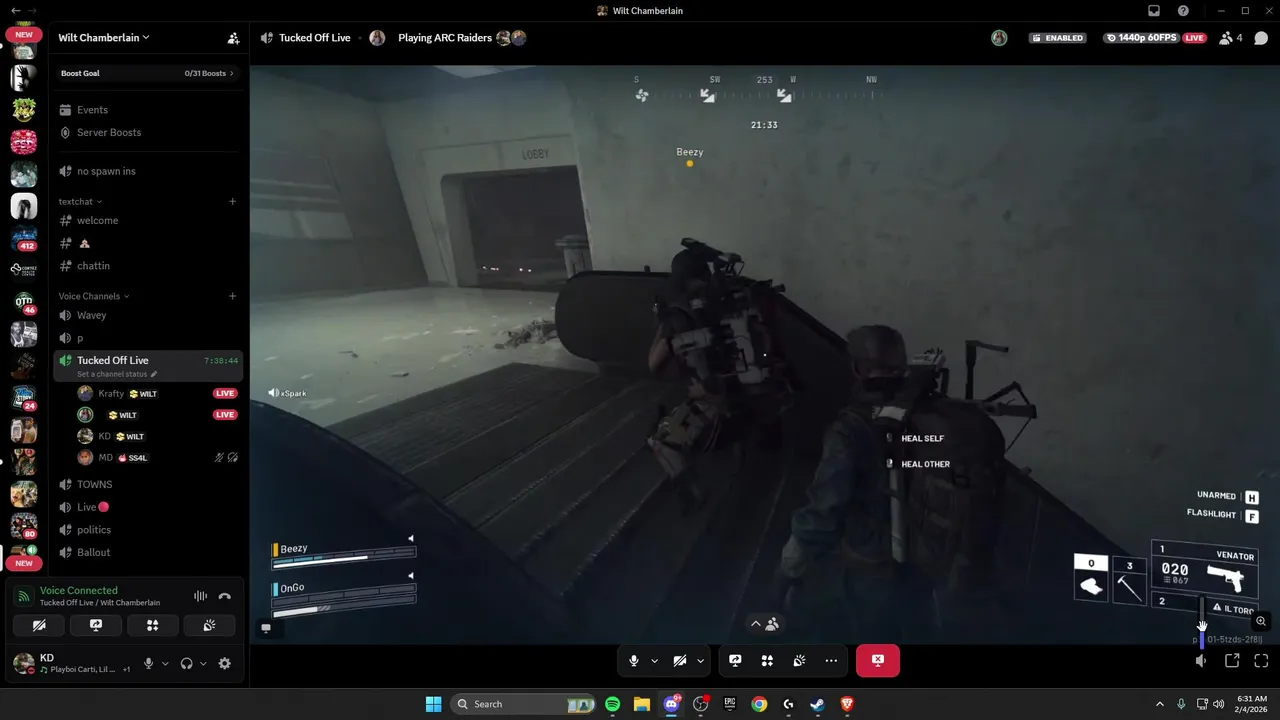Screen dimensions: 1280x720
Task: Disconnect from voice with the hang-up icon
Action: tap(225, 596)
